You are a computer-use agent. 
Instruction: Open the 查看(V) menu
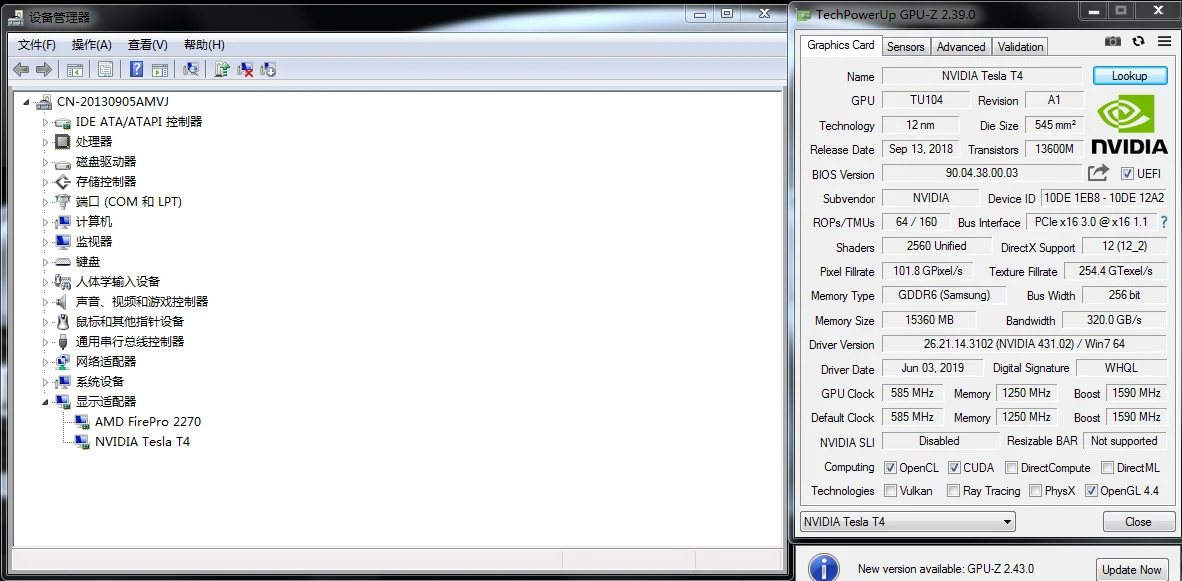(148, 44)
